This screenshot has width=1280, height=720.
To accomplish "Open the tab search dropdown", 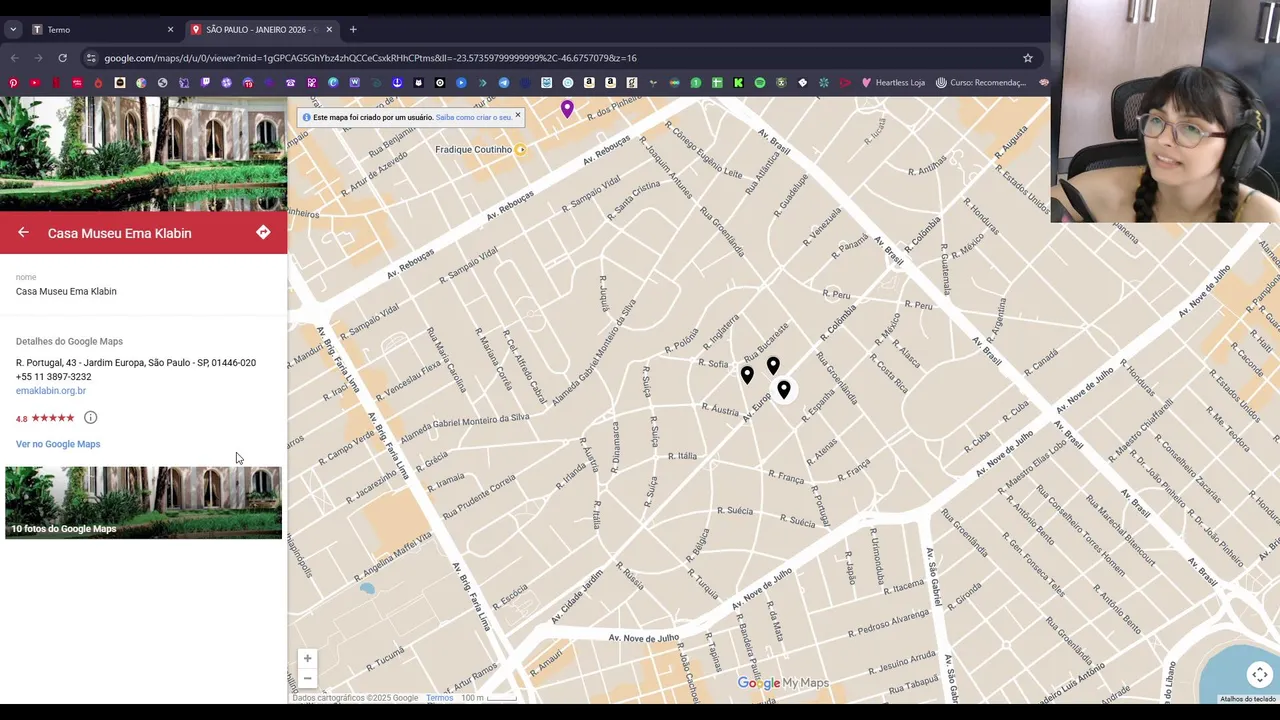I will pos(13,30).
